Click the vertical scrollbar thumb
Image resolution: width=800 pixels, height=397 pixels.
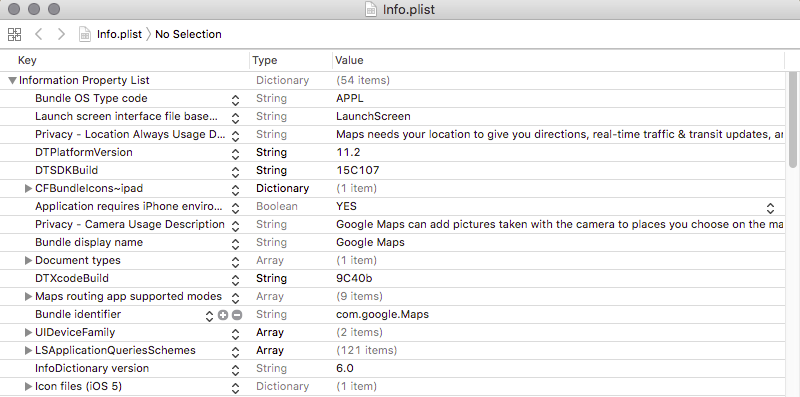click(x=792, y=120)
